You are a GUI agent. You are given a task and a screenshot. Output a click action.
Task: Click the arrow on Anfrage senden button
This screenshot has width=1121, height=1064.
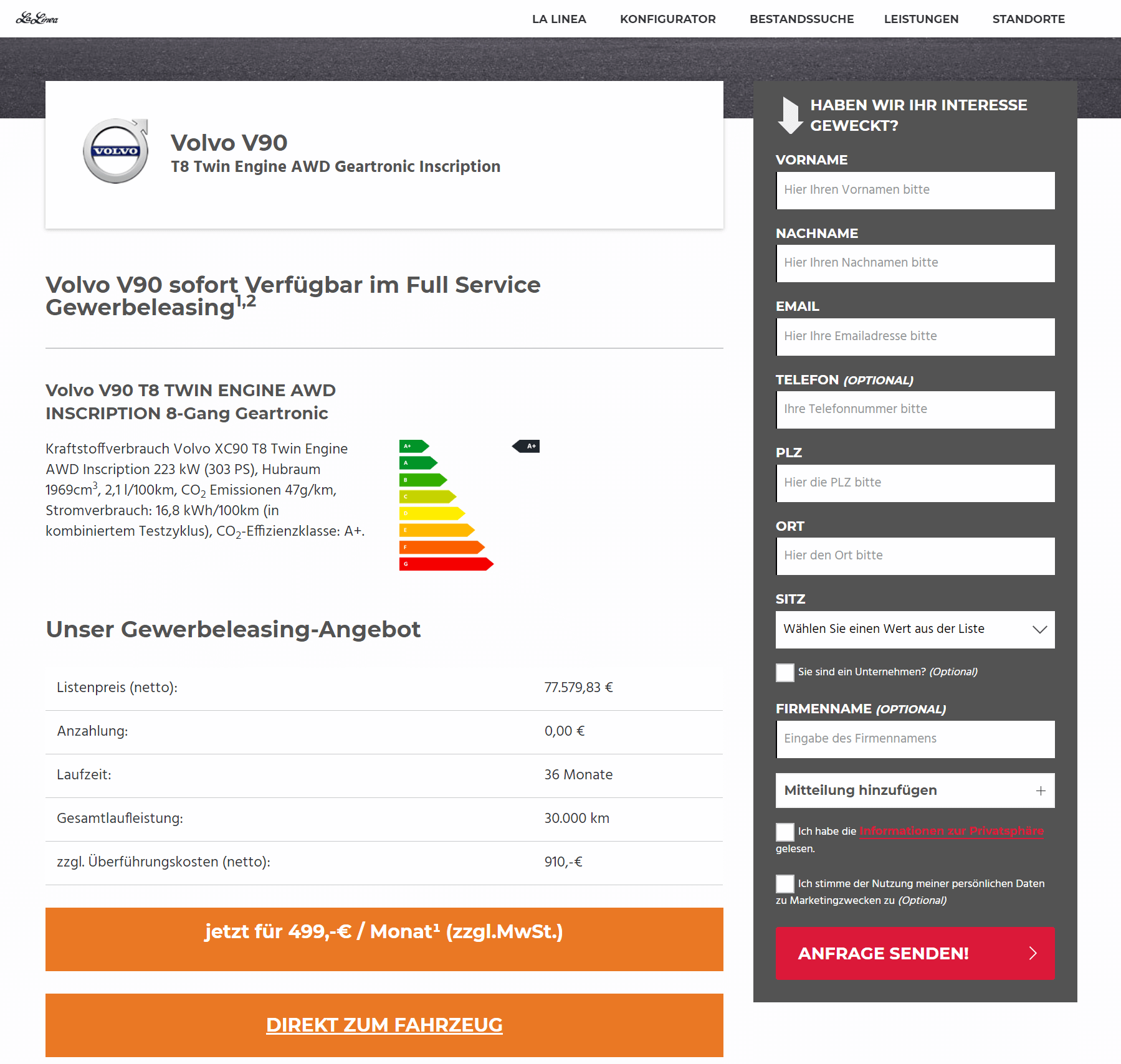[1033, 953]
